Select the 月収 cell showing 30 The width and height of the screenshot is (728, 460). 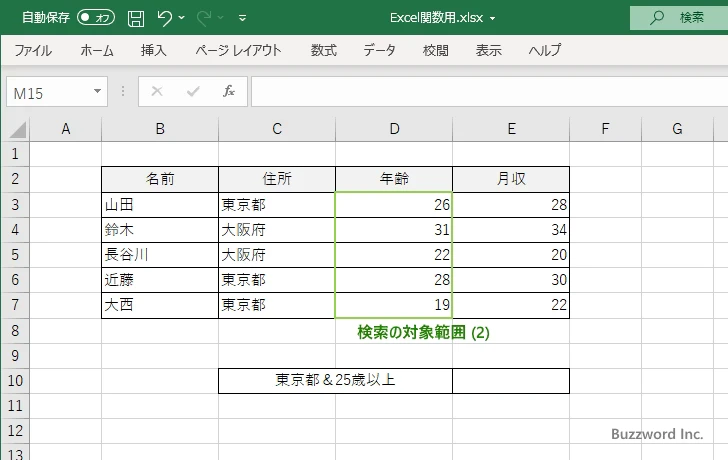tap(511, 280)
